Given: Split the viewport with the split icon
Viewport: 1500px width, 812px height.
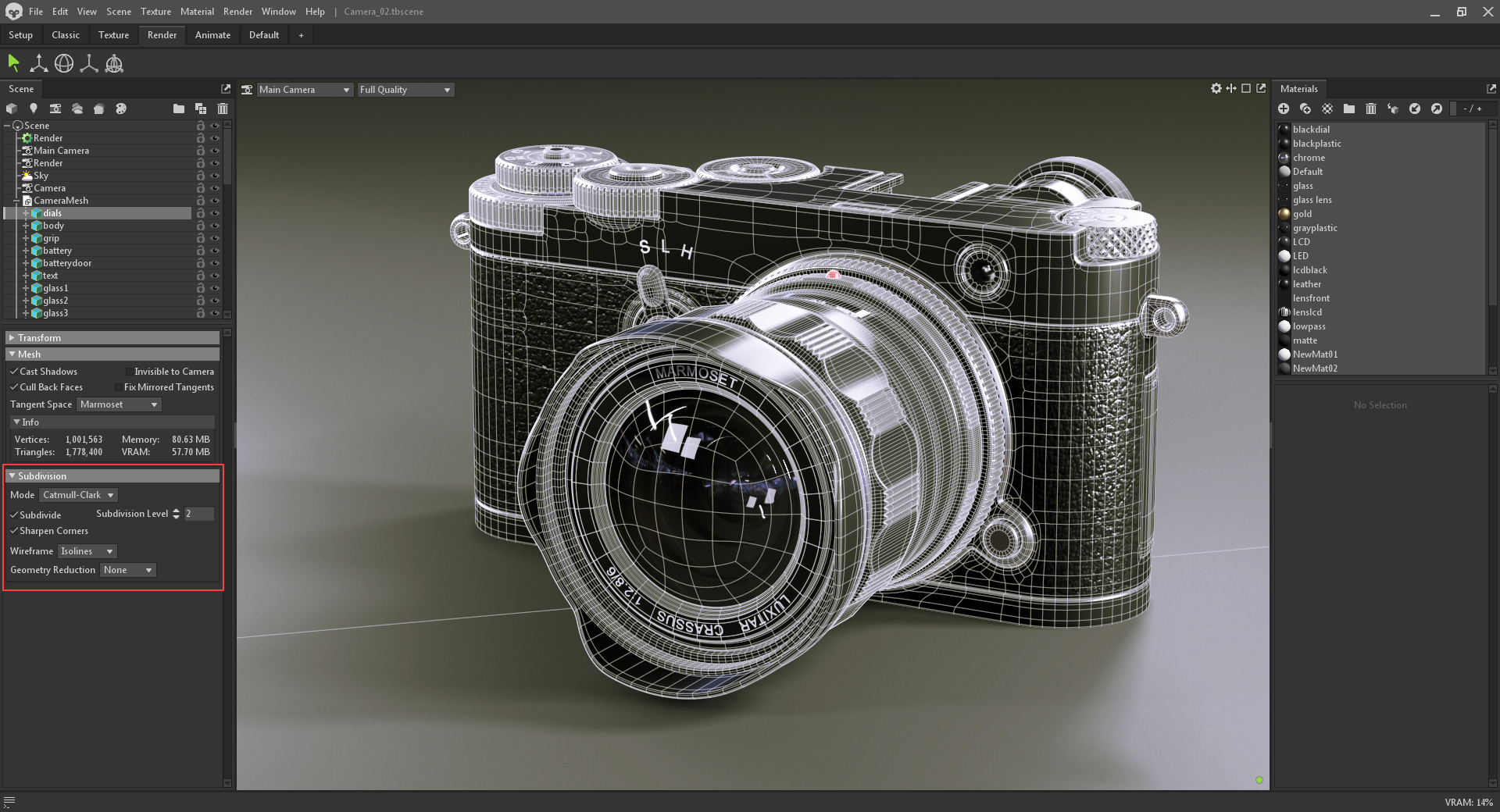Looking at the screenshot, I should tap(1231, 88).
